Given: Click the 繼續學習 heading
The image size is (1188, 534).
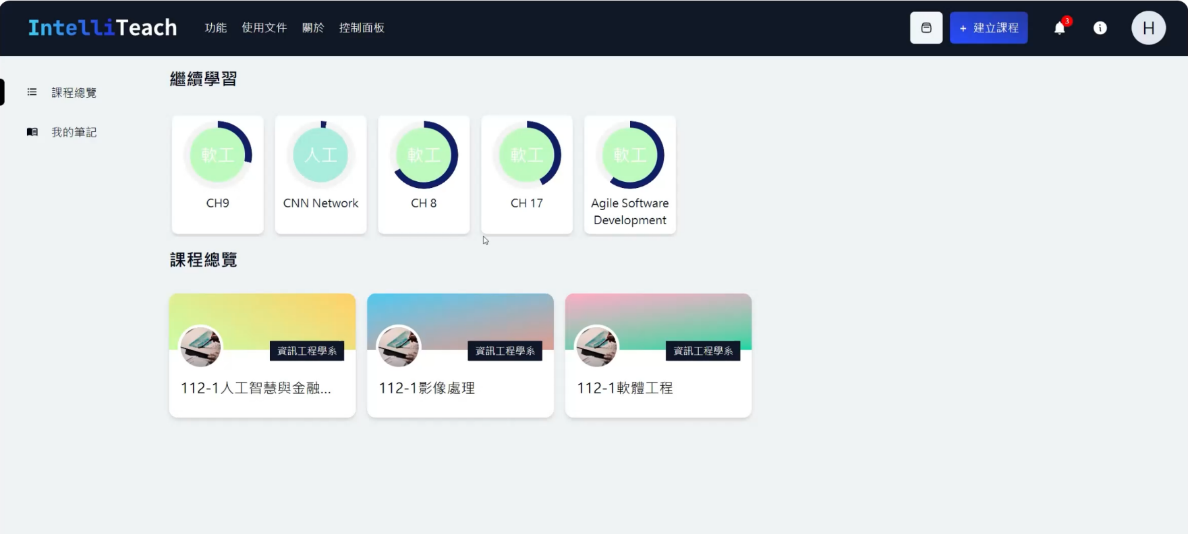Looking at the screenshot, I should click(204, 79).
